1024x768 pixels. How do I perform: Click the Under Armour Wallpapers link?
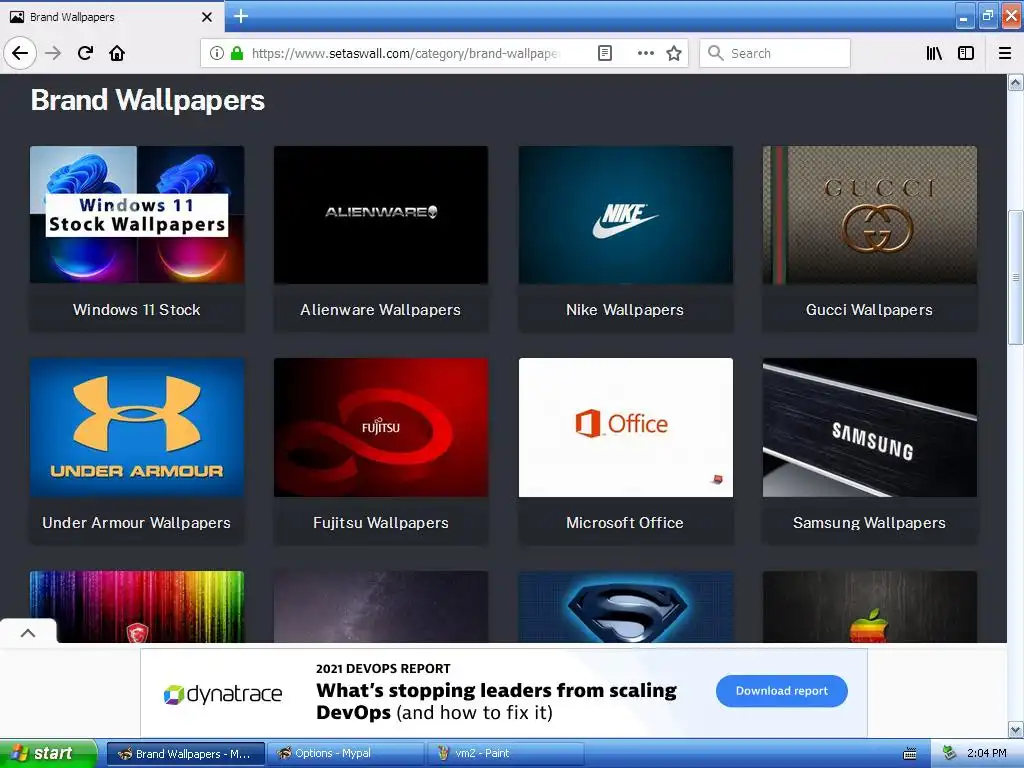136,522
